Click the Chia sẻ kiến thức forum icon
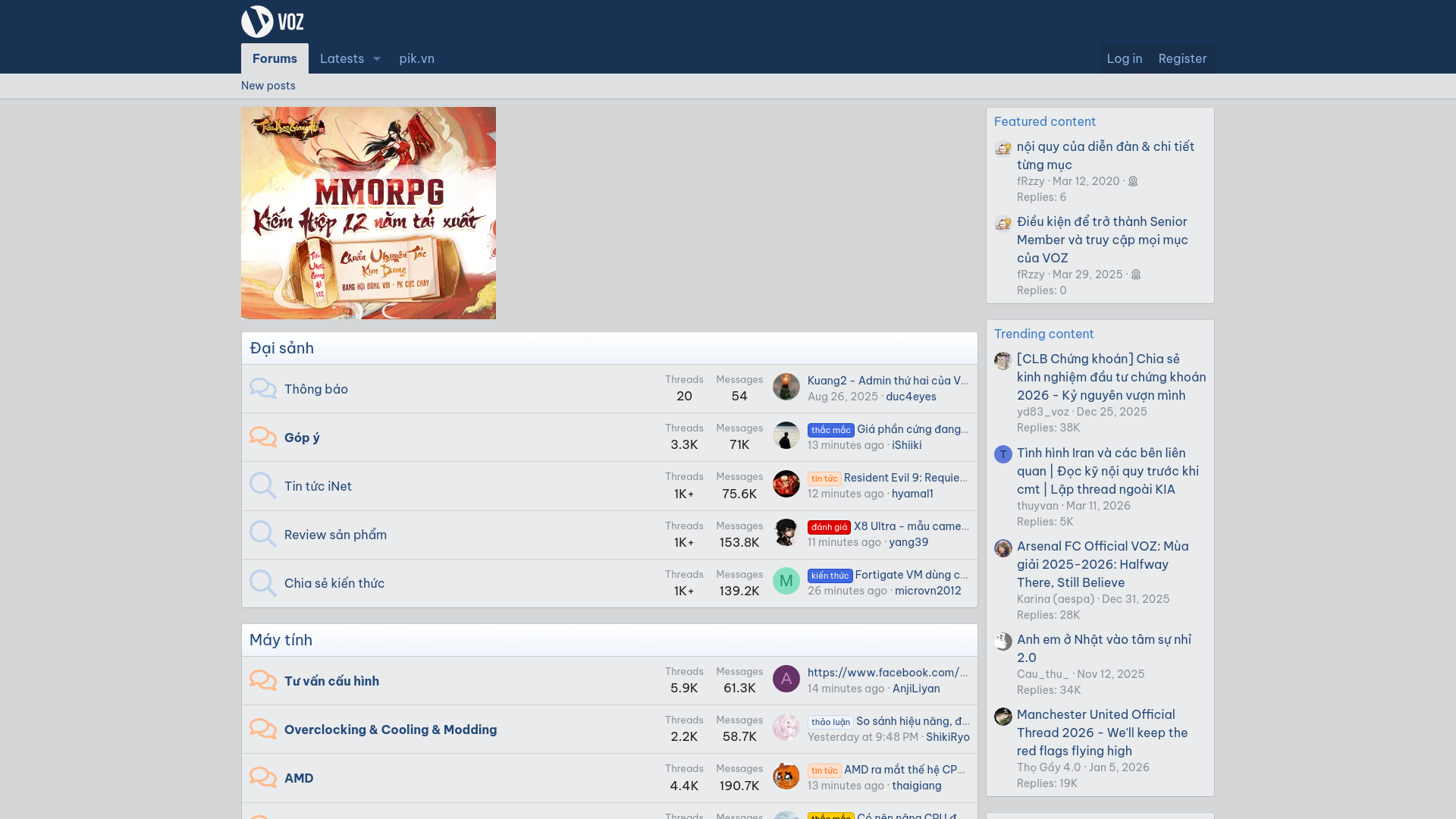 pyautogui.click(x=263, y=582)
